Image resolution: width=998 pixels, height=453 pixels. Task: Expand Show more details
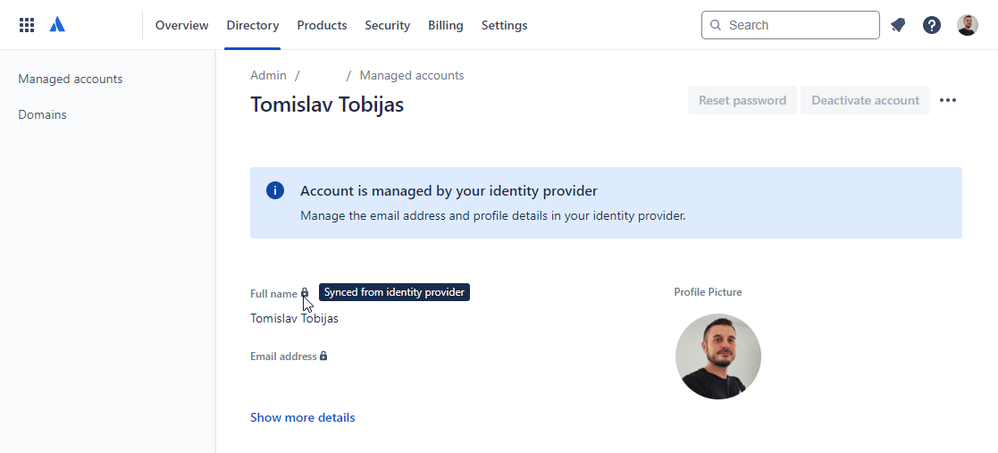click(302, 417)
